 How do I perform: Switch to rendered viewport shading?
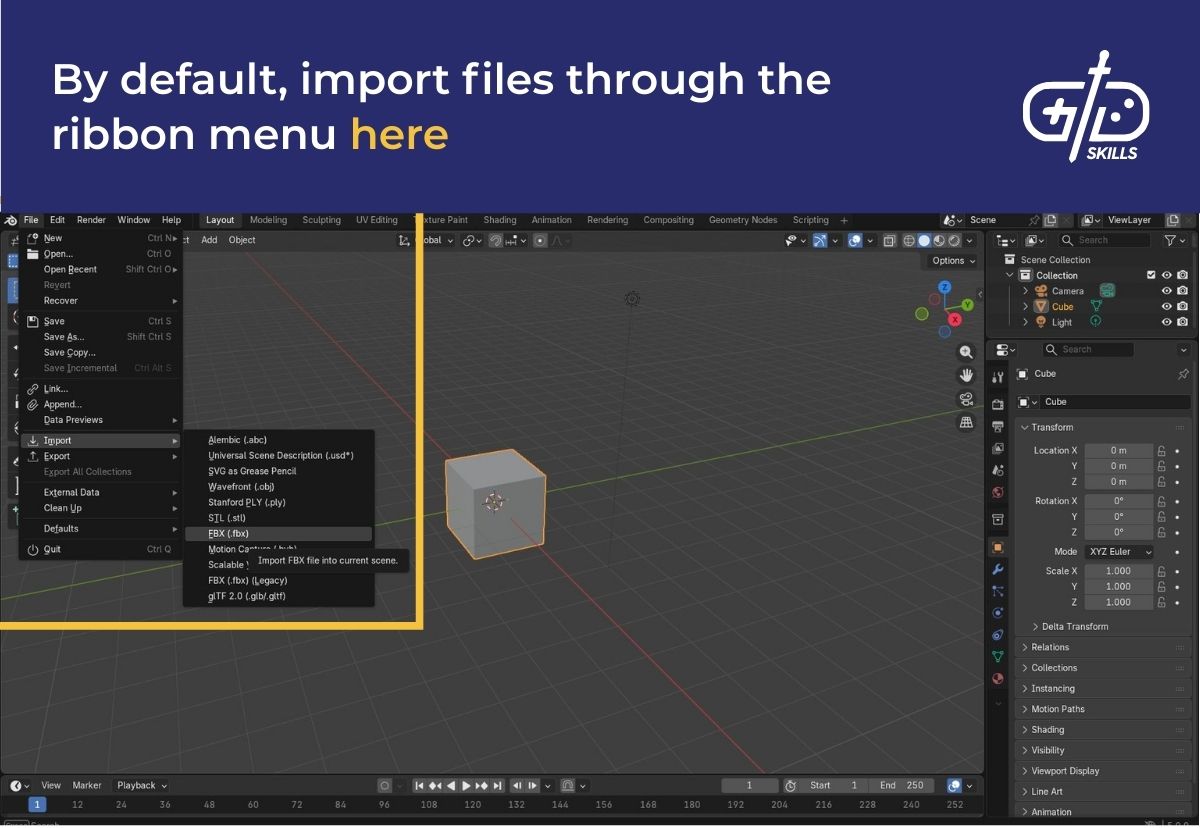point(953,240)
